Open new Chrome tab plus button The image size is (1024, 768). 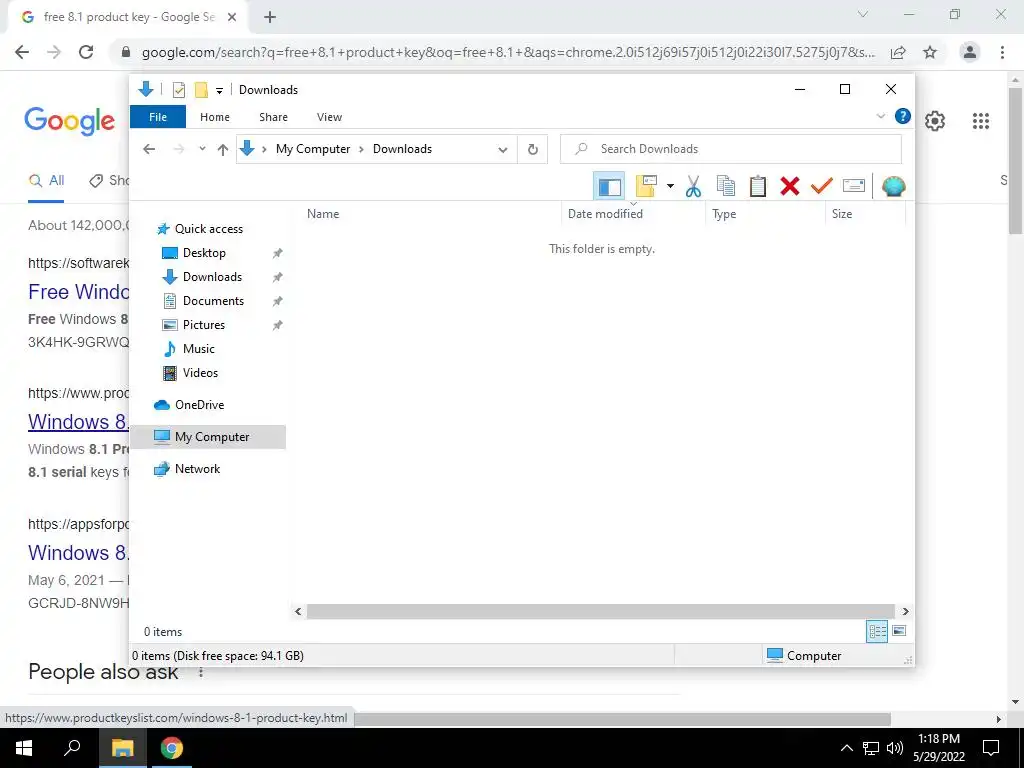tap(270, 18)
